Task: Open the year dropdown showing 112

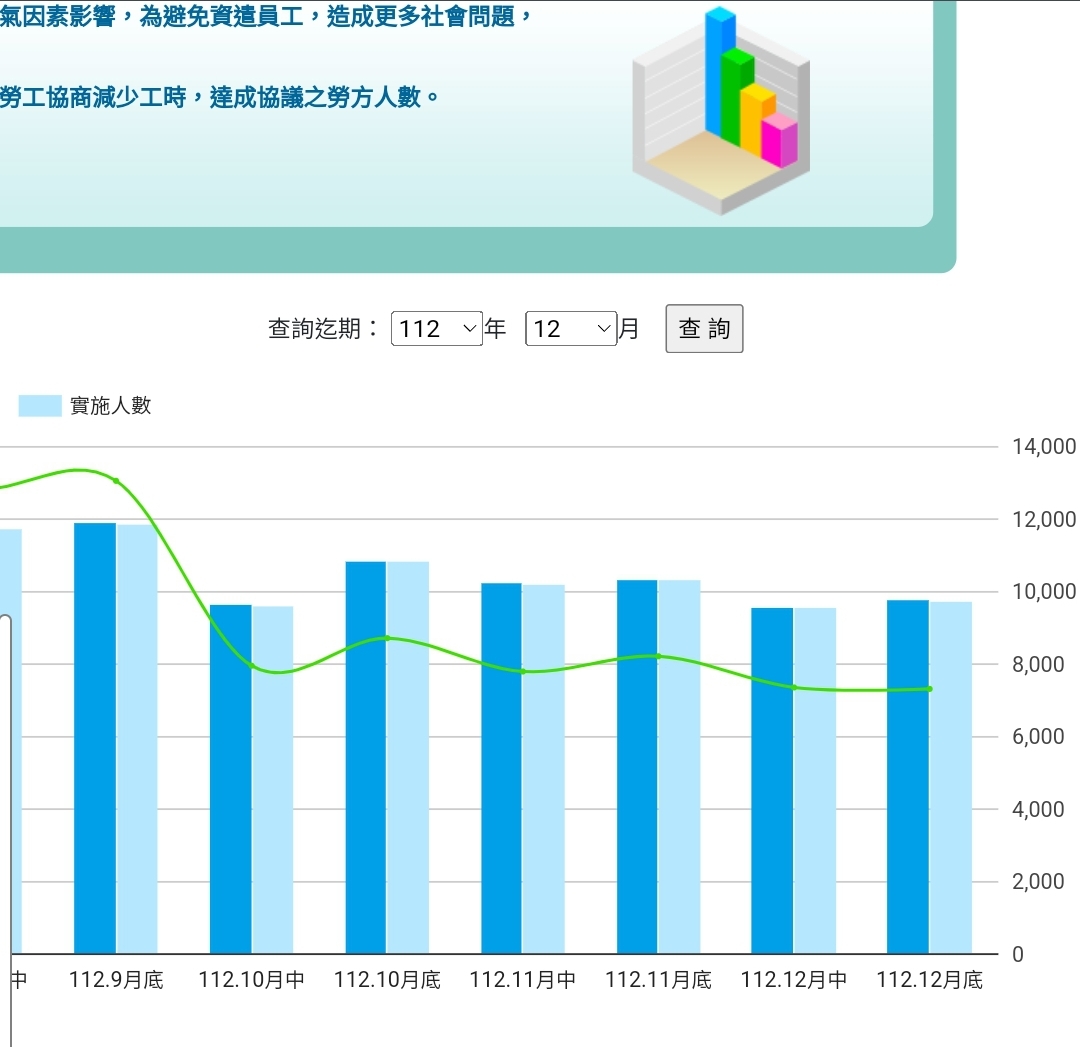Action: (x=437, y=329)
